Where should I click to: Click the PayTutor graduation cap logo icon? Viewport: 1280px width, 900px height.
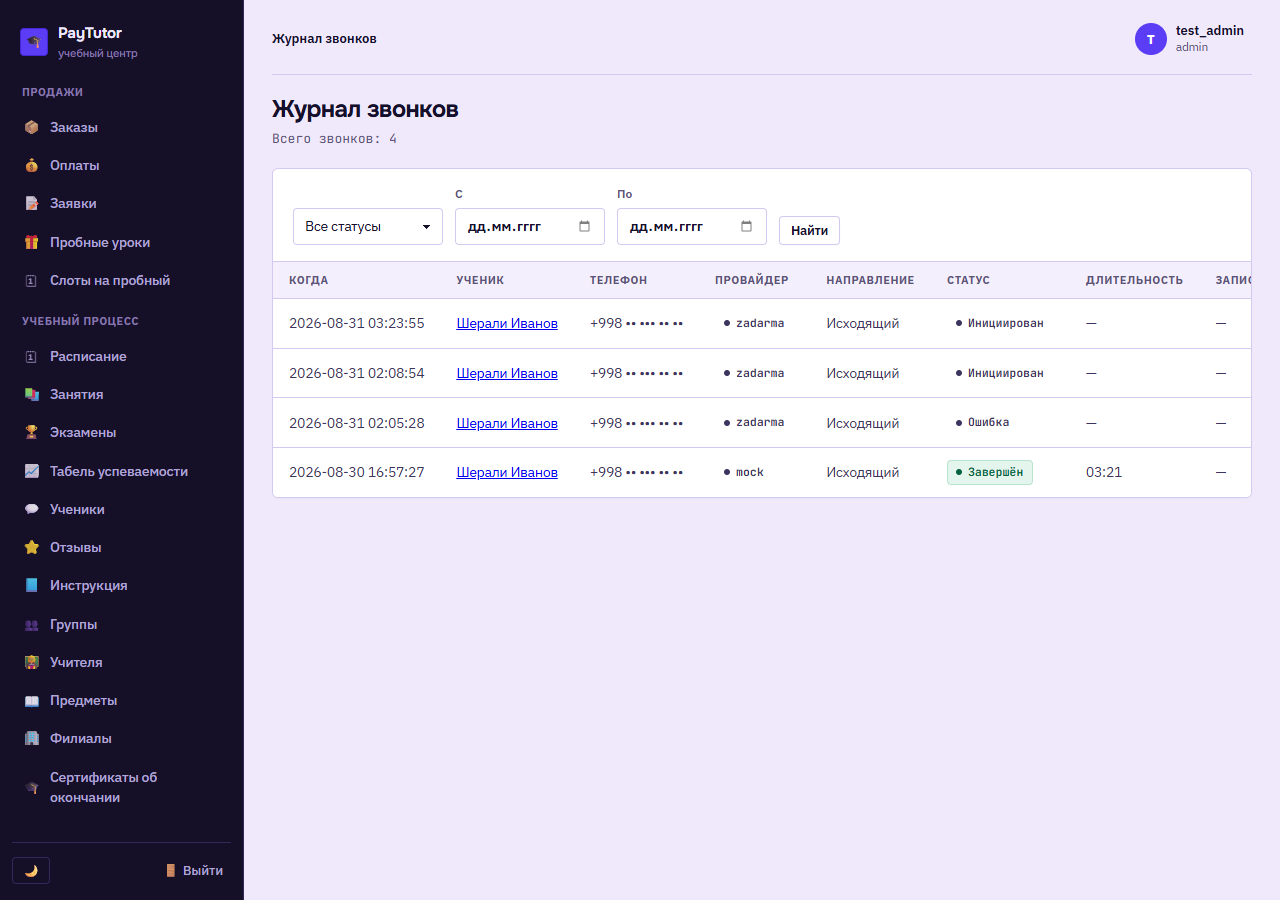[x=34, y=42]
